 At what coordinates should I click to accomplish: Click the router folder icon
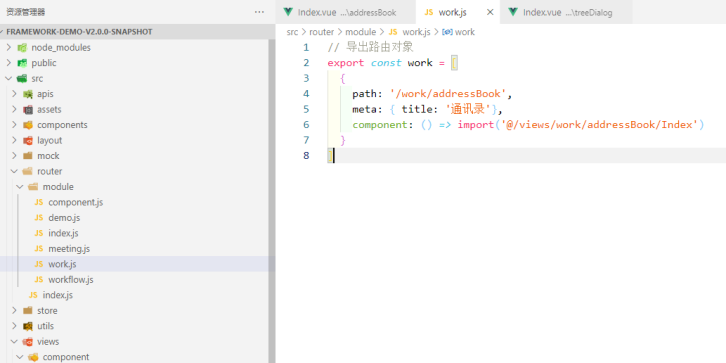pyautogui.click(x=28, y=171)
